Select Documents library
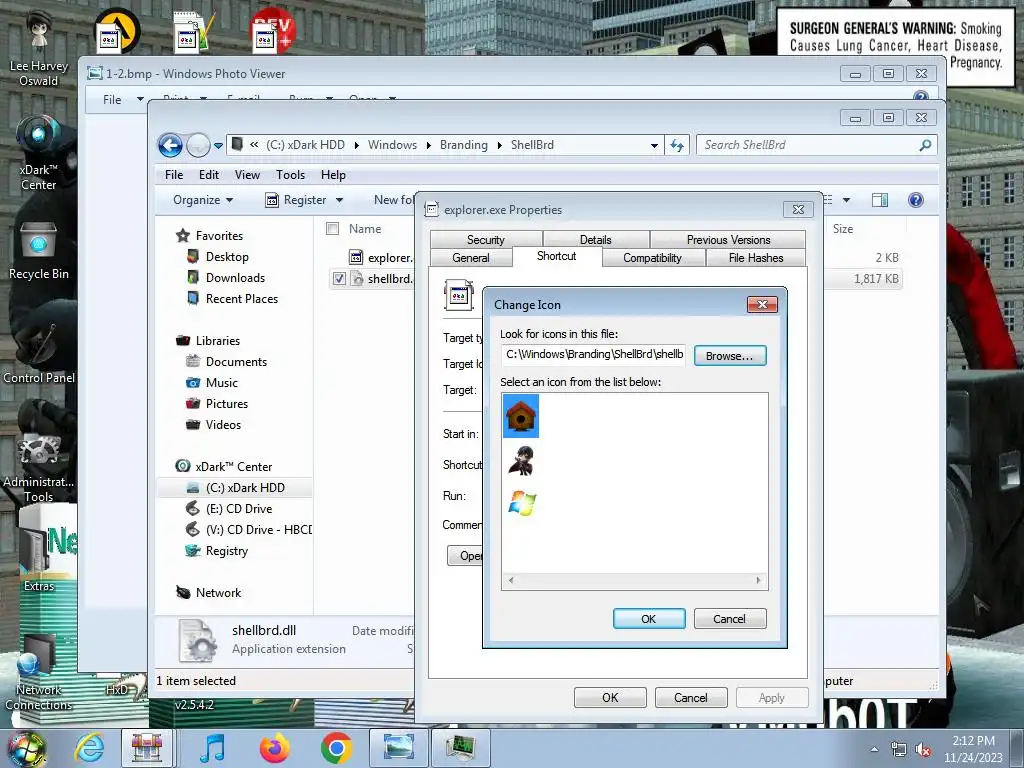Image resolution: width=1024 pixels, height=768 pixels. click(x=236, y=362)
